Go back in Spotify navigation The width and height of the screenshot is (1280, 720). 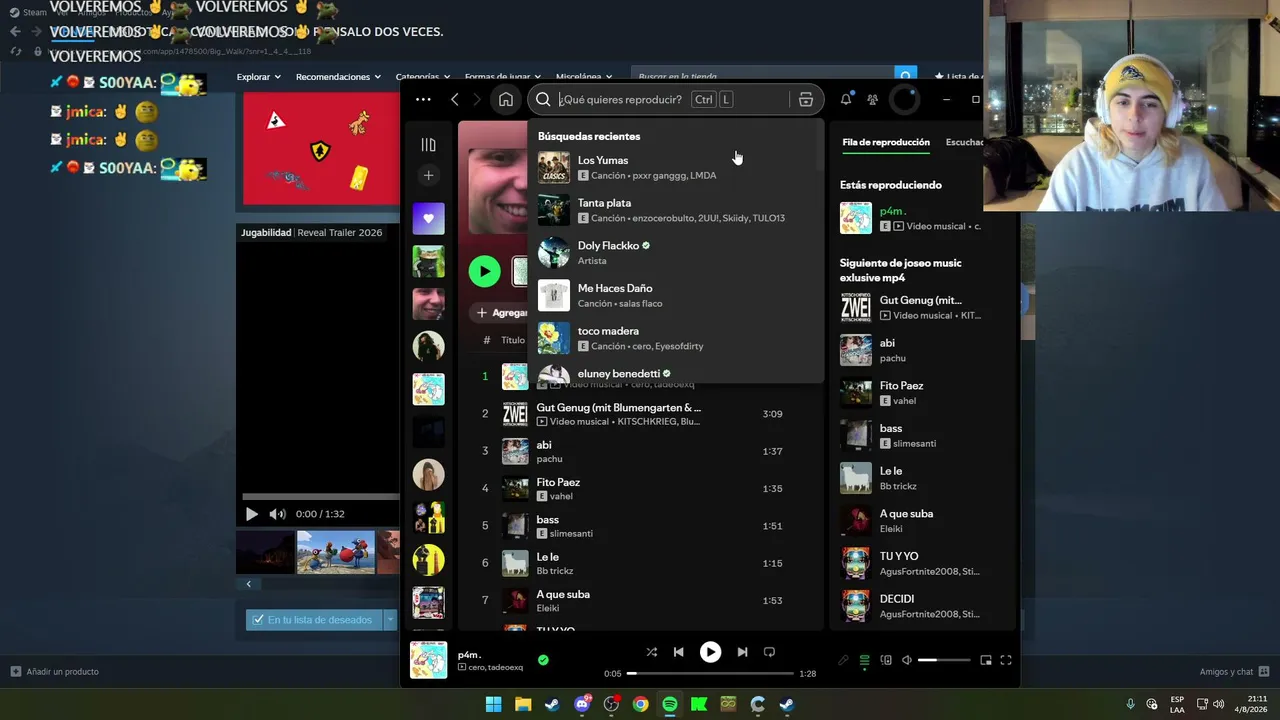click(x=455, y=99)
